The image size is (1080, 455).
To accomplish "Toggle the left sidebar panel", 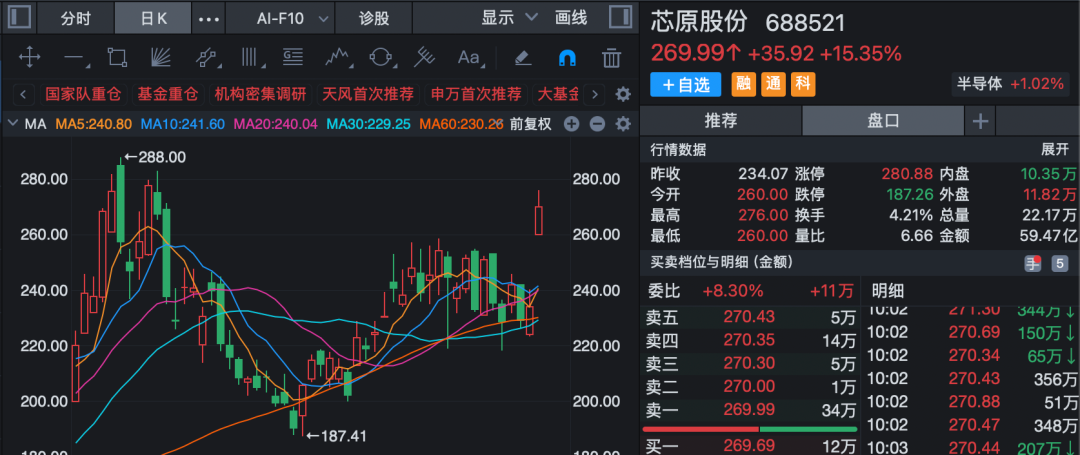I will tap(20, 17).
